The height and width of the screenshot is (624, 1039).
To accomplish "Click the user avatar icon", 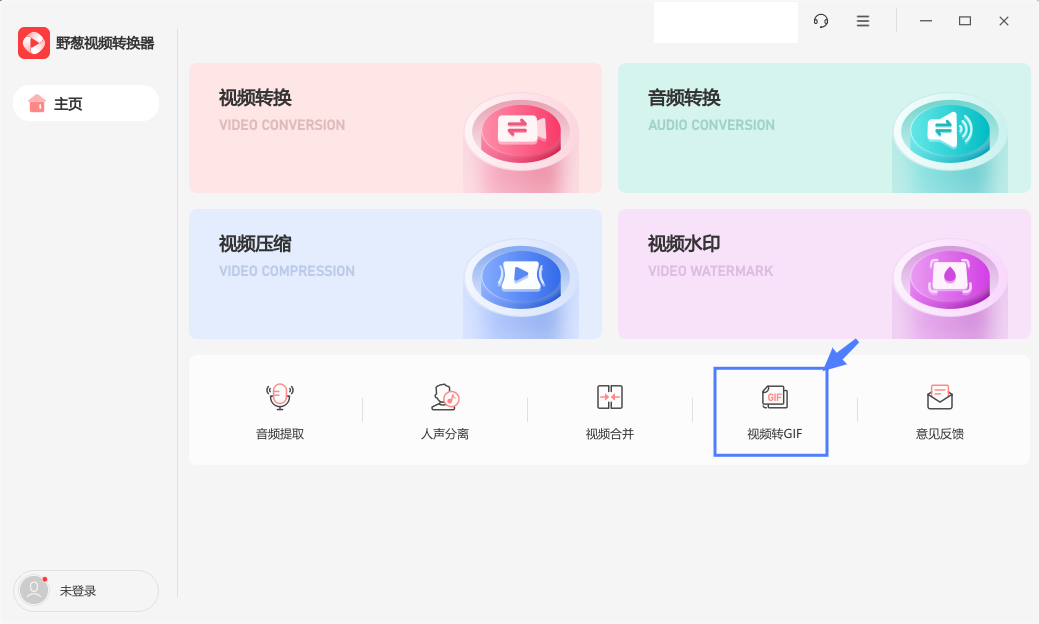I will click(34, 590).
